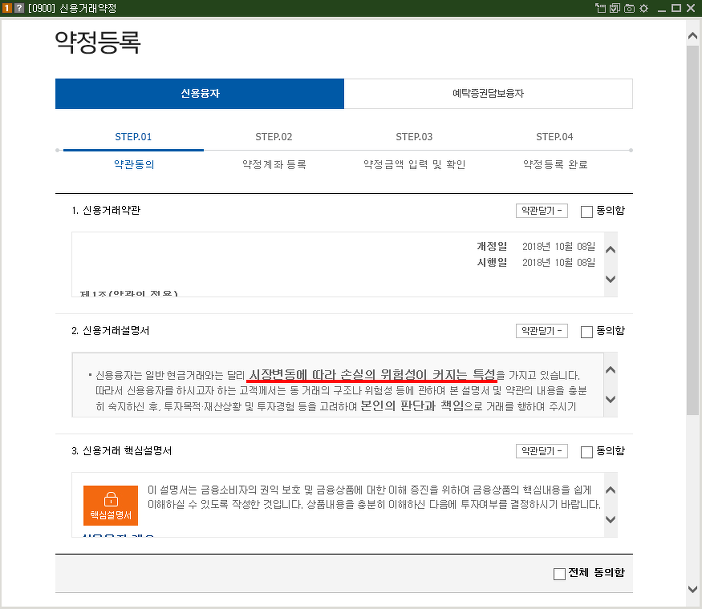Screen dimensions: 702x609
Task: Click underlined text 시장변동에 따라 손실의 위험성이 커지는 특성
Action: pyautogui.click(x=372, y=375)
